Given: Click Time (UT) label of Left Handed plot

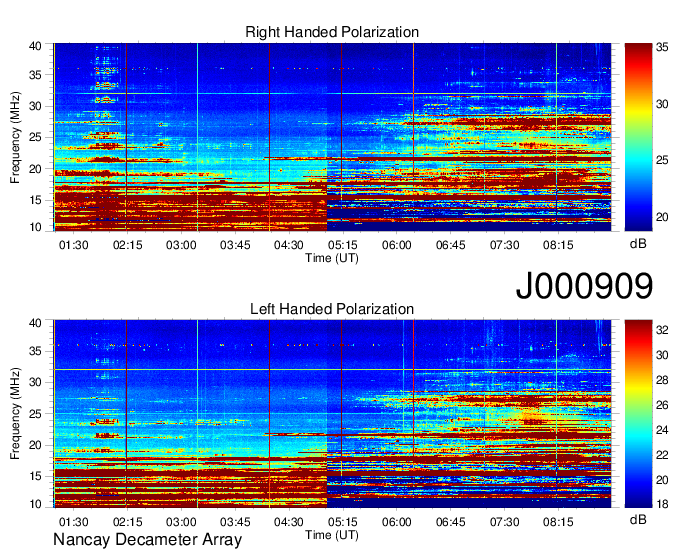Looking at the screenshot, I should pos(332,535).
